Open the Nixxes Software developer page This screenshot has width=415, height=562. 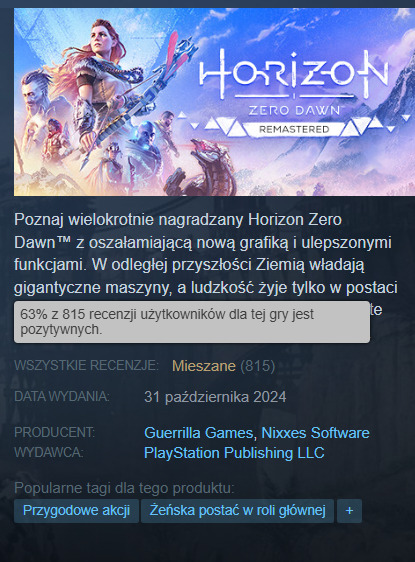click(x=315, y=433)
